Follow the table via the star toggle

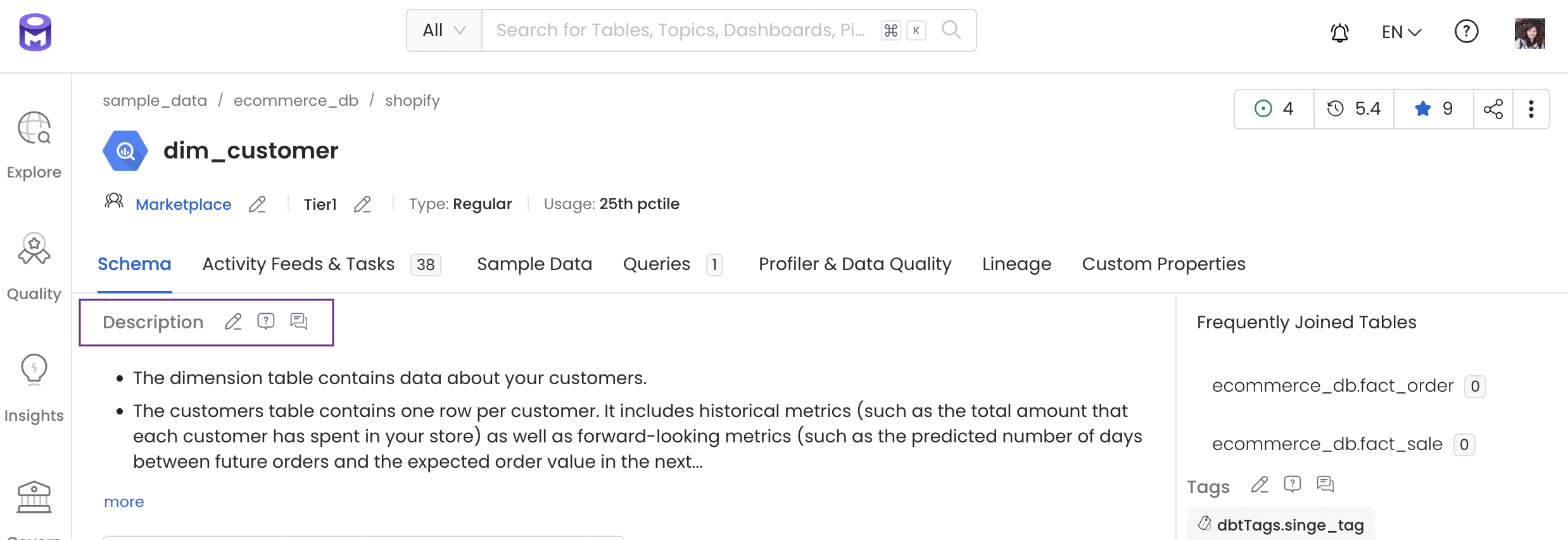click(x=1424, y=108)
